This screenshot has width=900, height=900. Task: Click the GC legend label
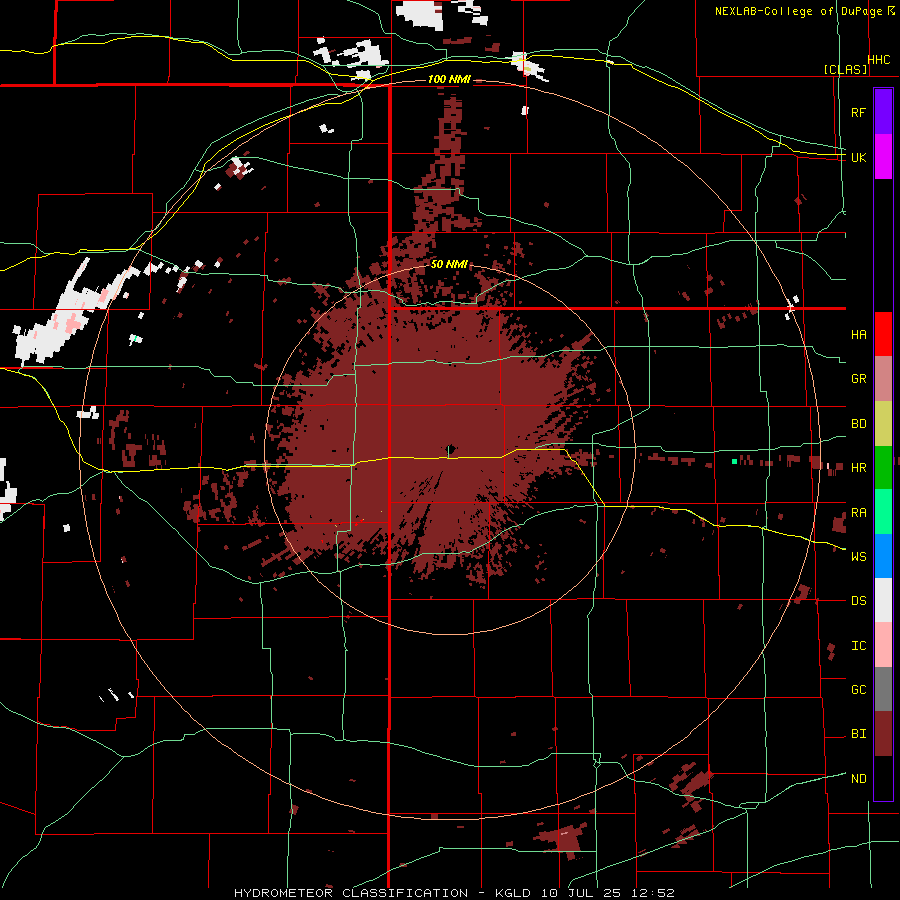tap(858, 690)
